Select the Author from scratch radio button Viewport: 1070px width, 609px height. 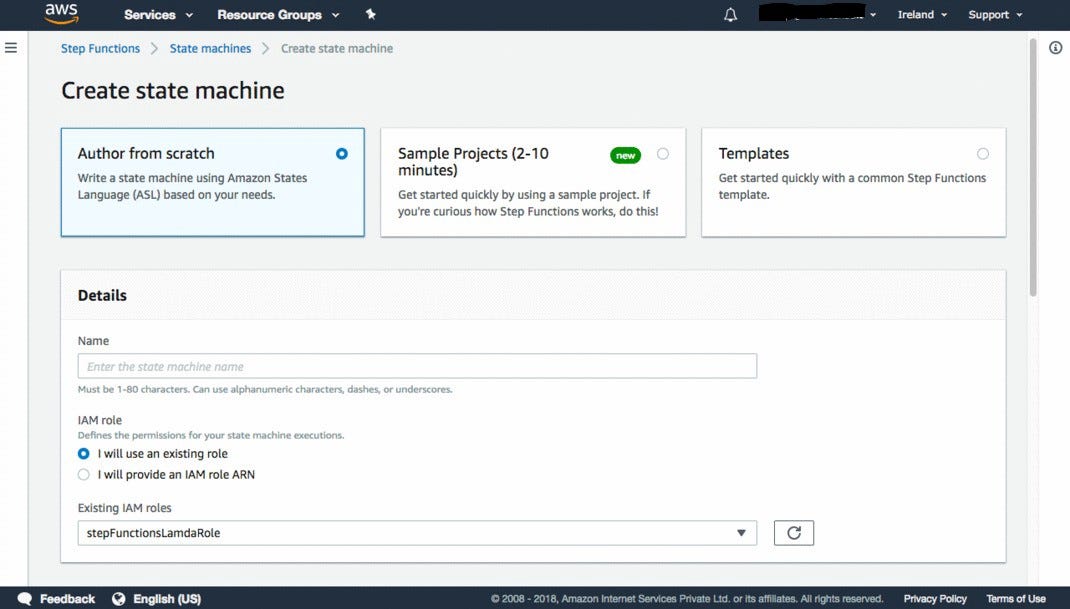click(342, 154)
